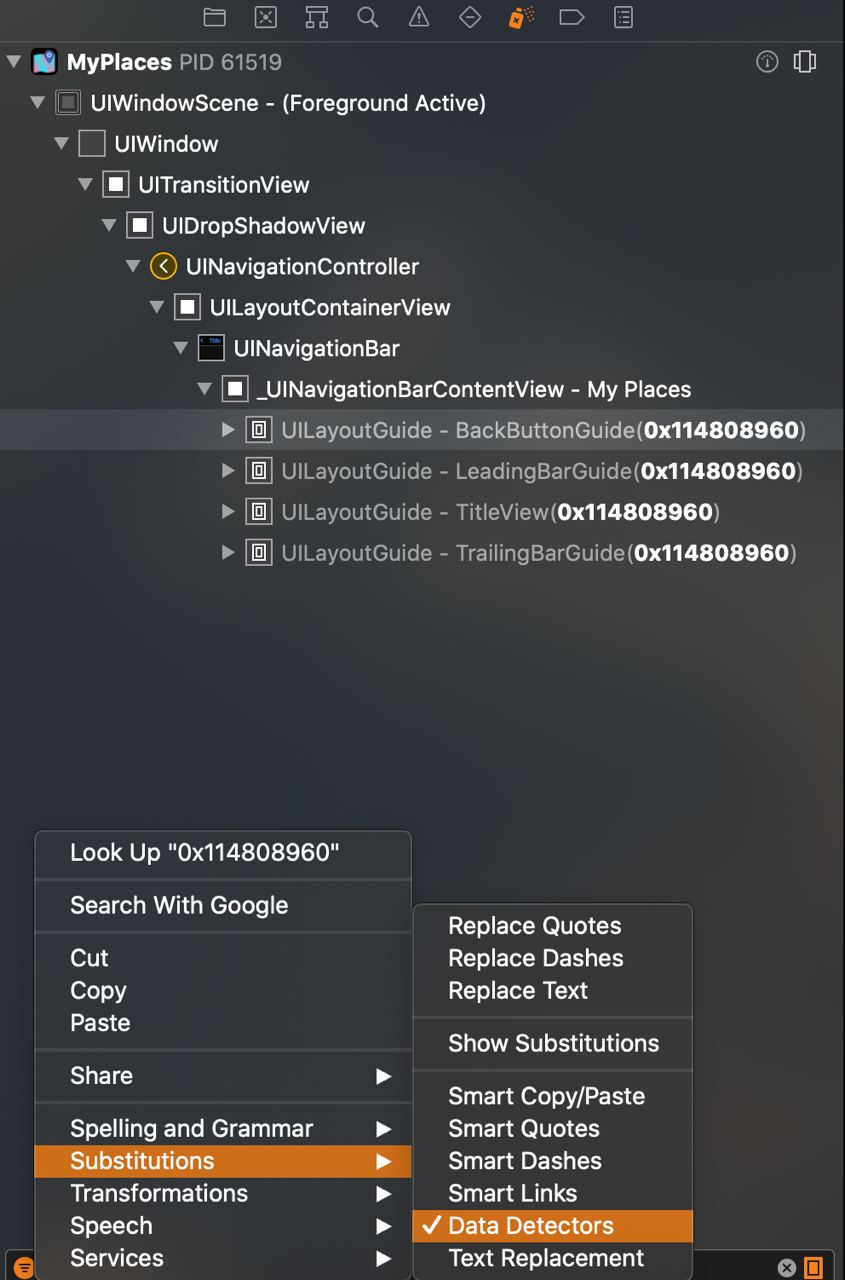
Task: Collapse the UINavigationBar tree node
Action: 180,348
